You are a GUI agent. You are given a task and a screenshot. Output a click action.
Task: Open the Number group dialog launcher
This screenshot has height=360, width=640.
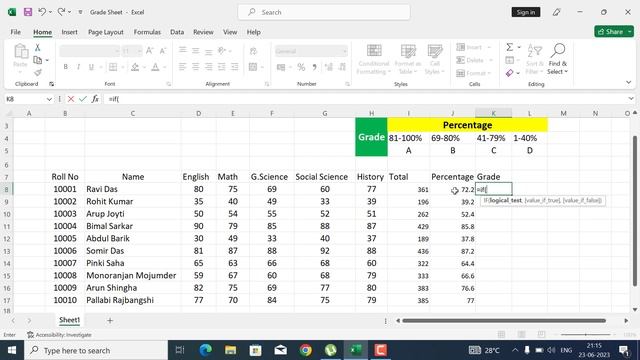pyautogui.click(x=347, y=84)
